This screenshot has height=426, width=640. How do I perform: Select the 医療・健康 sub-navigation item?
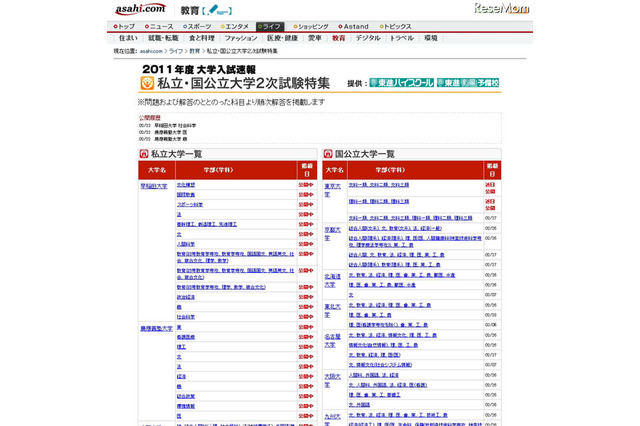click(x=282, y=38)
